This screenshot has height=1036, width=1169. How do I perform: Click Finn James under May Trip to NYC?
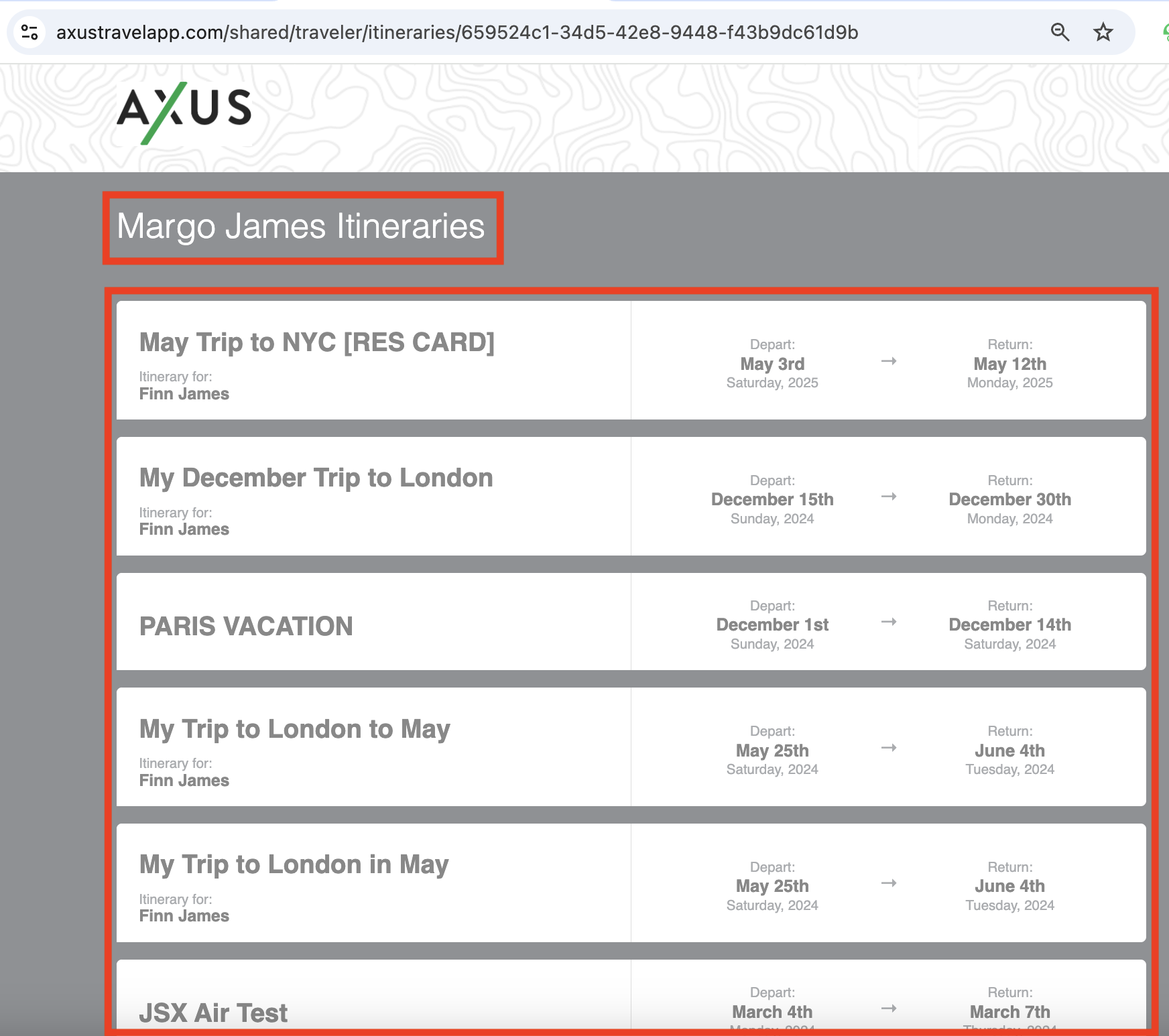pyautogui.click(x=184, y=394)
